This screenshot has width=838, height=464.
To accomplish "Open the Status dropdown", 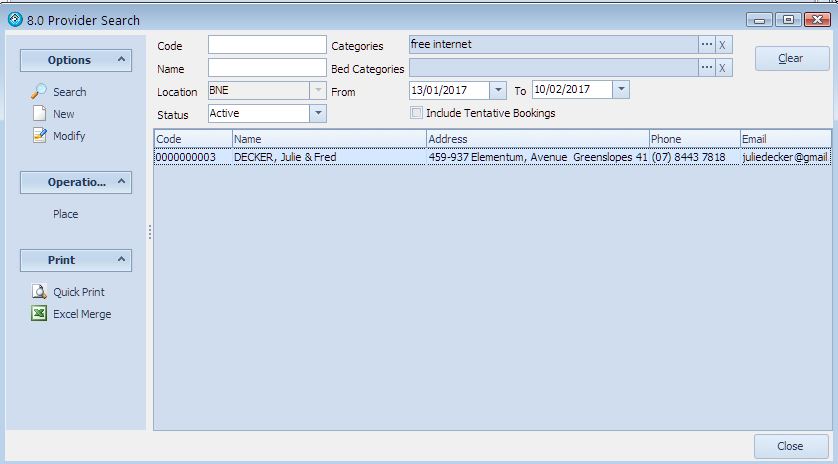I will point(318,114).
